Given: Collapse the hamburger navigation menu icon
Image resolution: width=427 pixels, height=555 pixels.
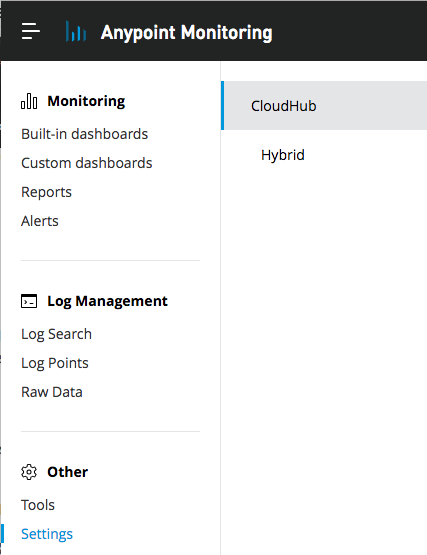Looking at the screenshot, I should [x=31, y=32].
